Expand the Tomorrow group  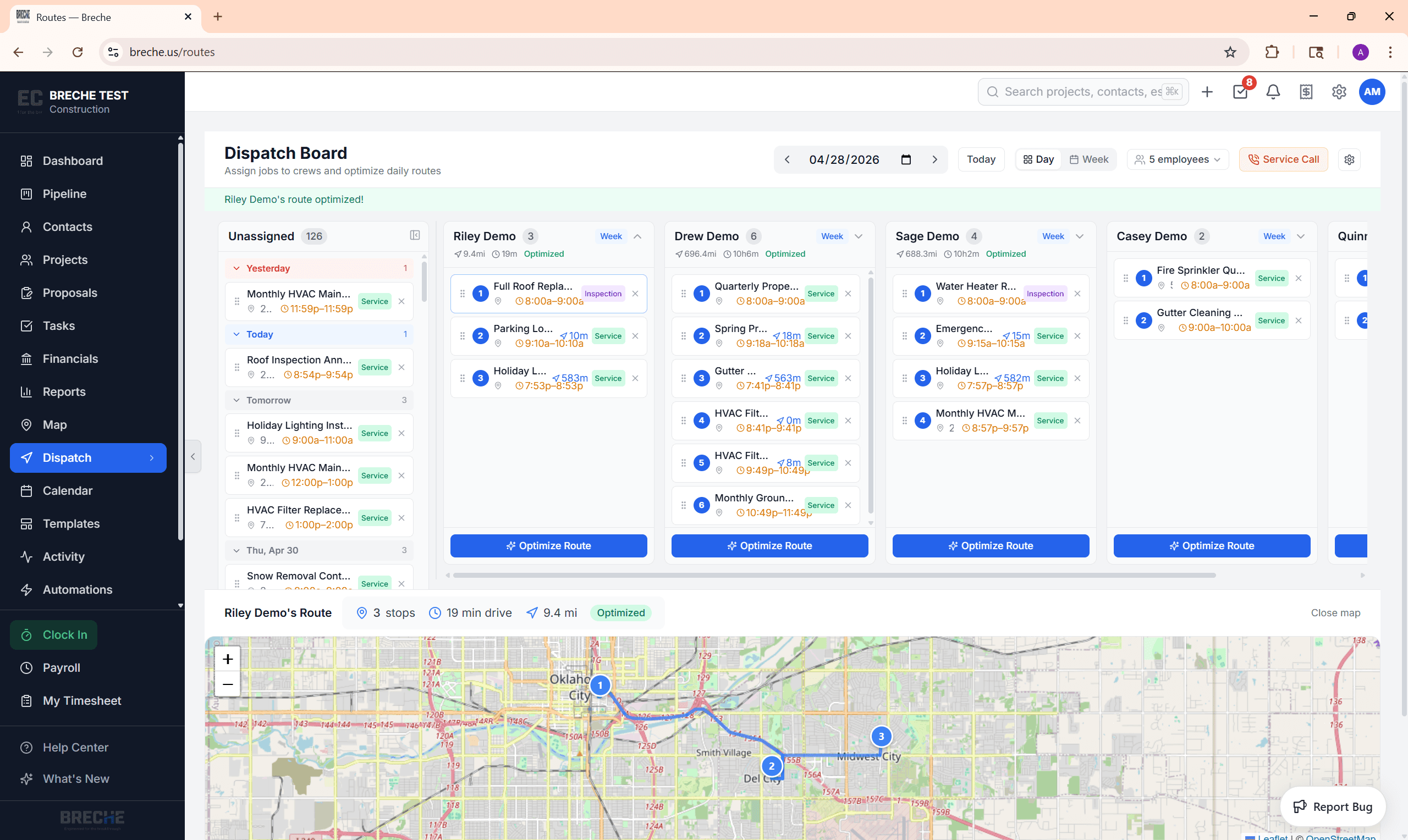pos(320,400)
